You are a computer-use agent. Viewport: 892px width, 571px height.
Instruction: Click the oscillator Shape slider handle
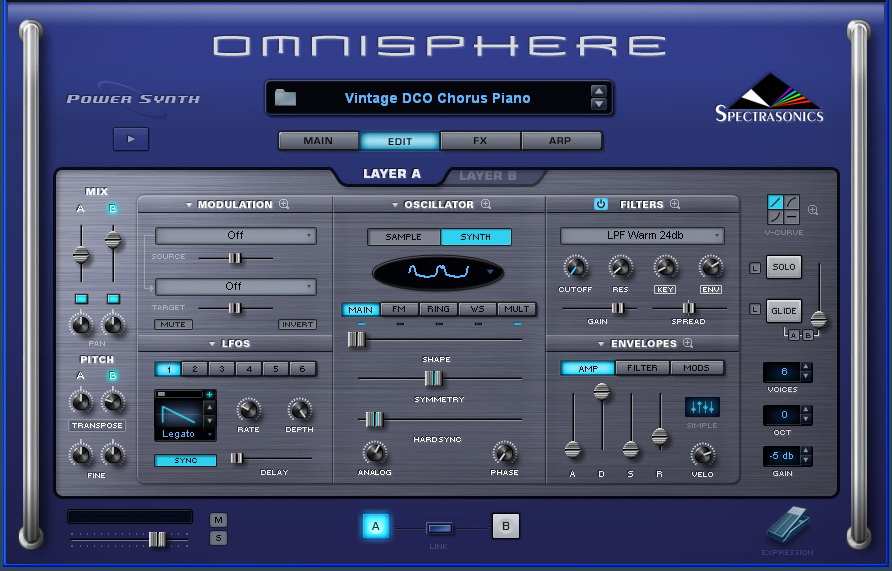(357, 340)
